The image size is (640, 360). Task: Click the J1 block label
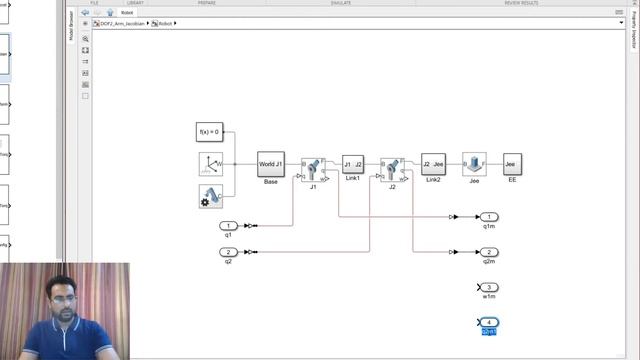pyautogui.click(x=313, y=187)
